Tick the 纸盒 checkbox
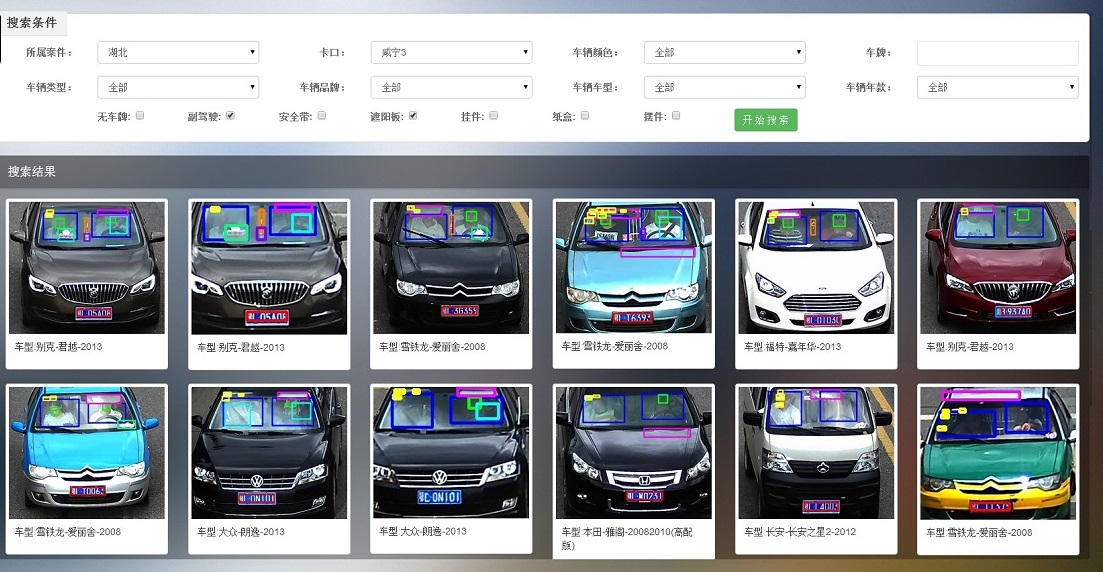 [585, 115]
